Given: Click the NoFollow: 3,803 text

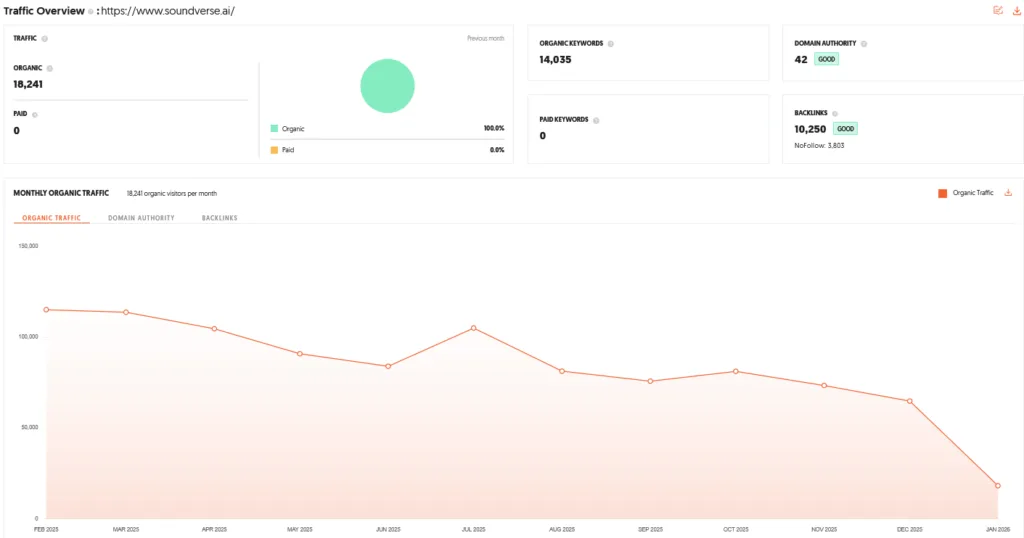Looking at the screenshot, I should pyautogui.click(x=819, y=146).
